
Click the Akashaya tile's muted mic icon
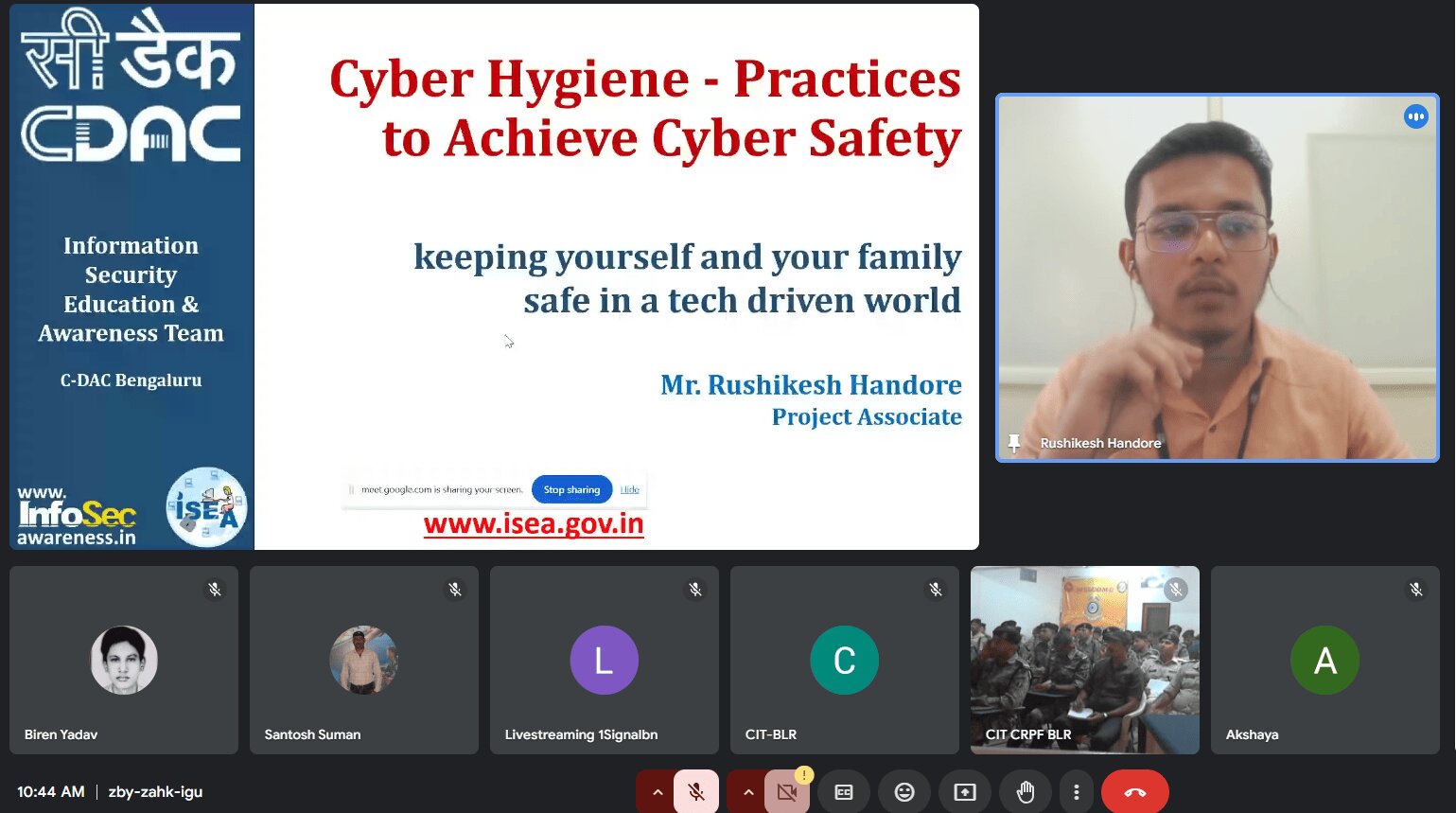1415,590
